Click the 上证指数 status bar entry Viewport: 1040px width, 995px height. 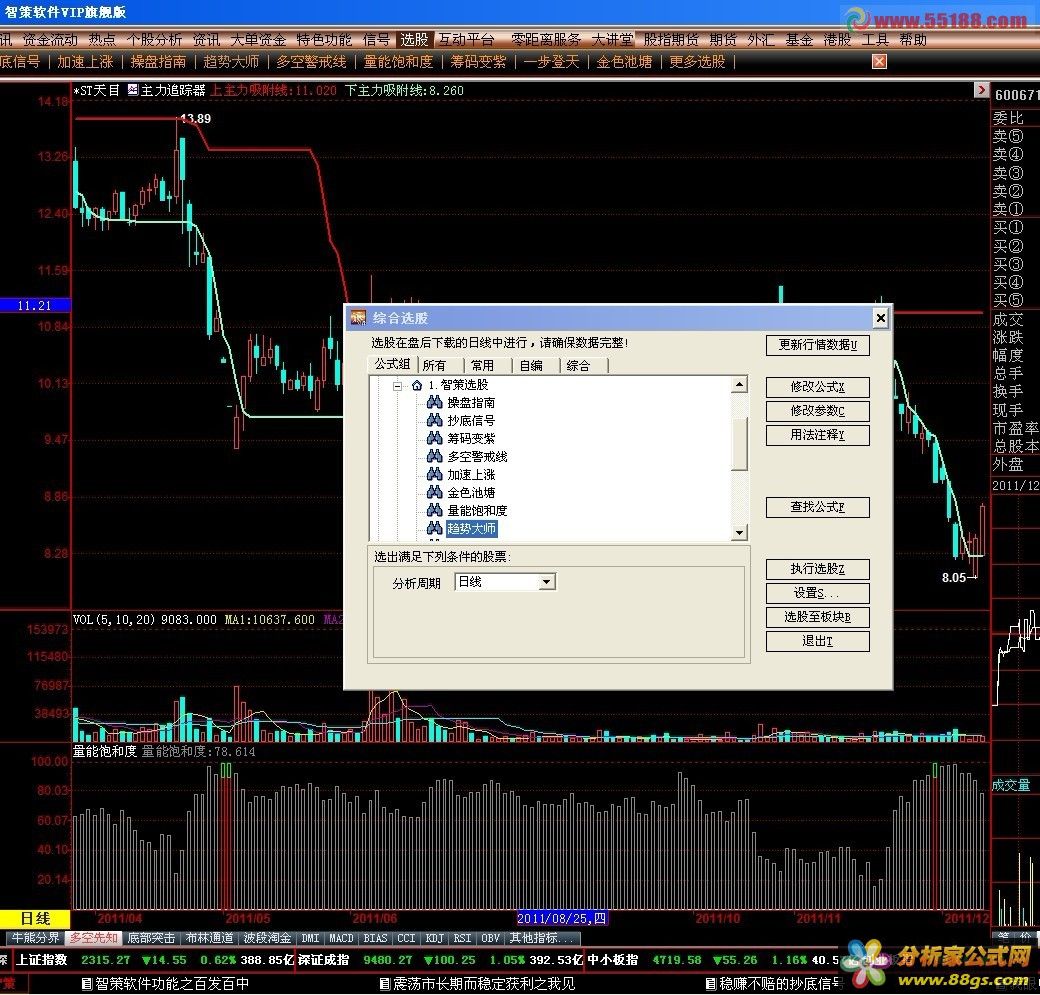click(x=42, y=960)
